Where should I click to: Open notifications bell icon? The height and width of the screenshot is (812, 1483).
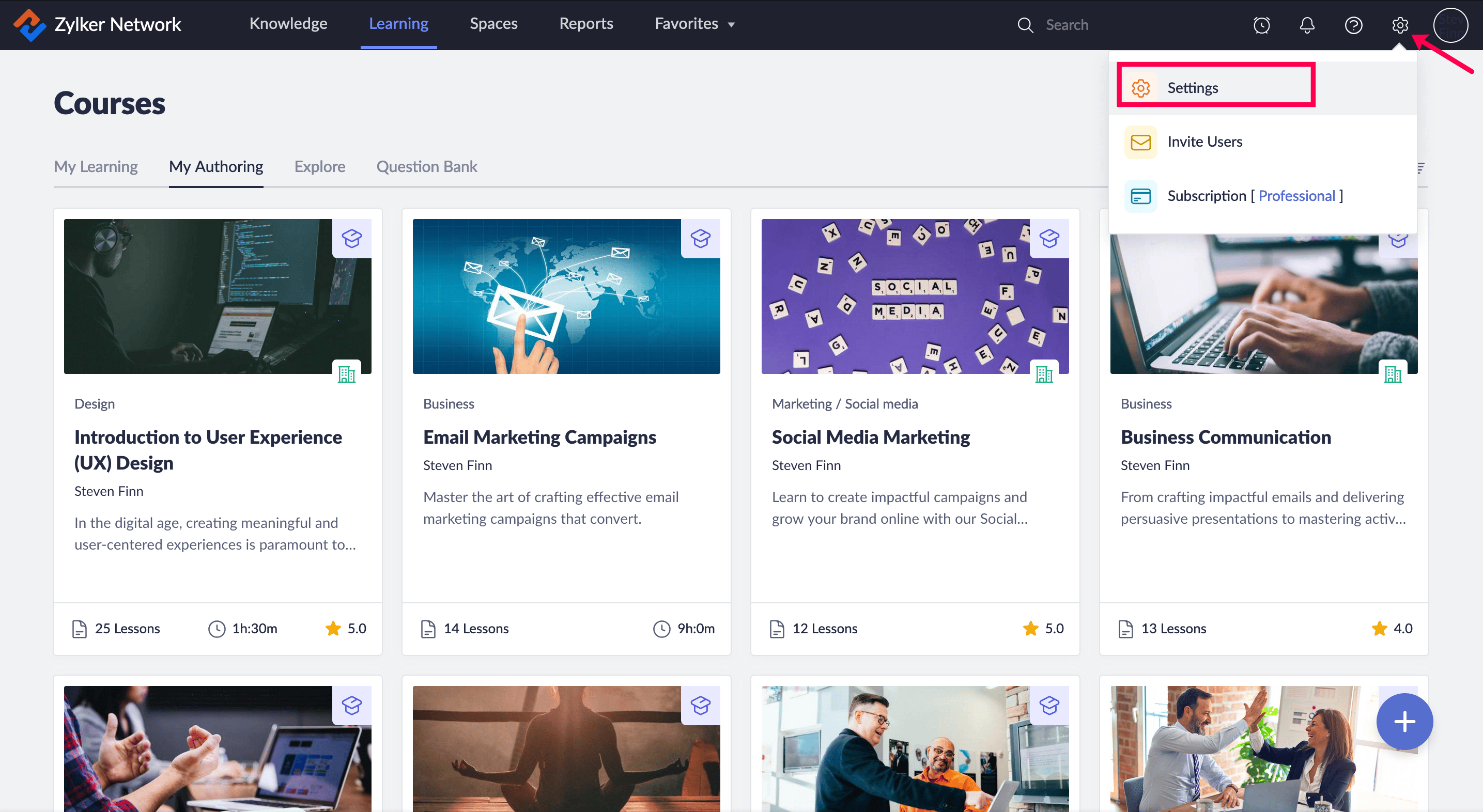click(x=1307, y=25)
